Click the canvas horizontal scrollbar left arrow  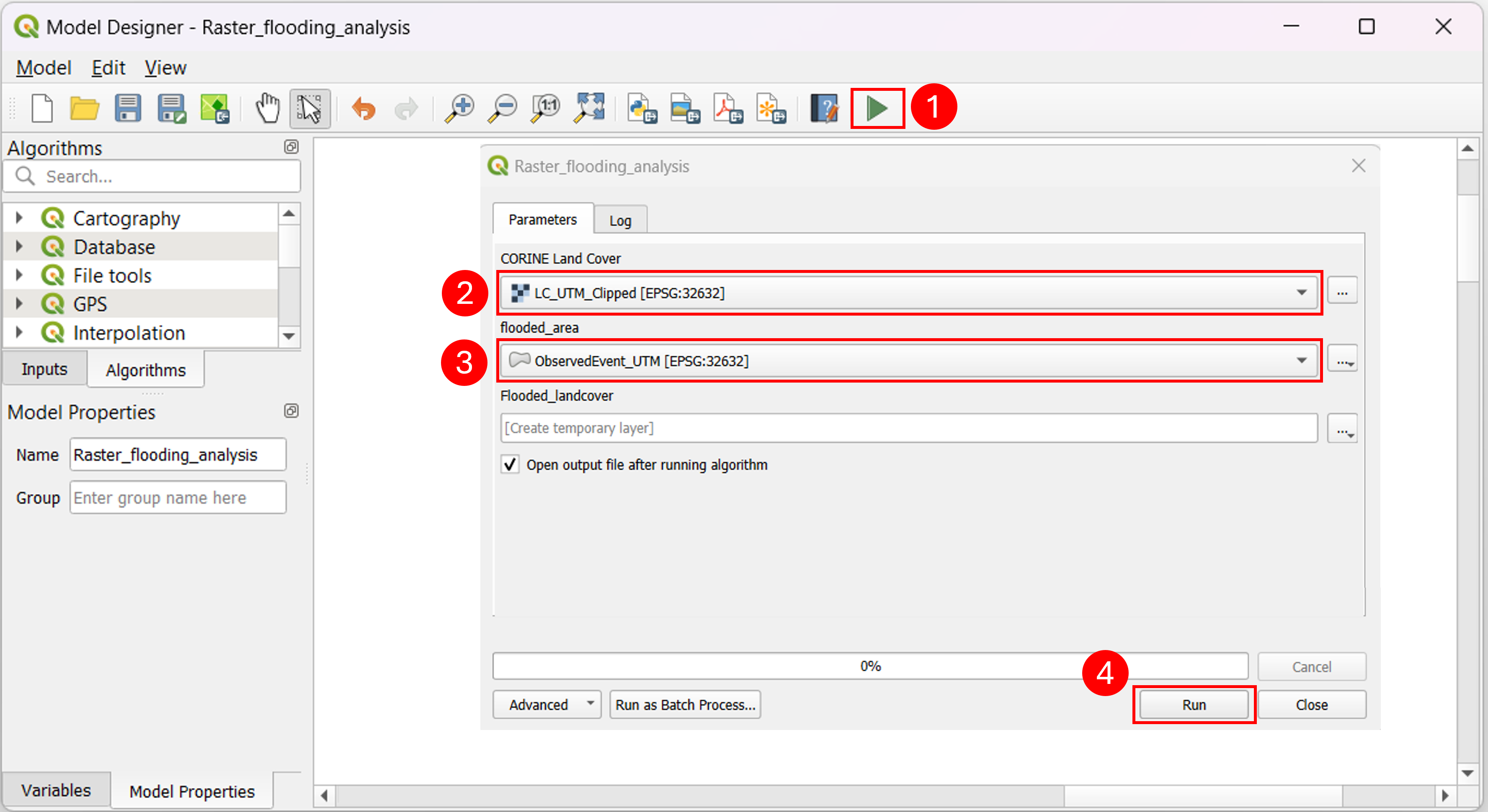pos(324,795)
